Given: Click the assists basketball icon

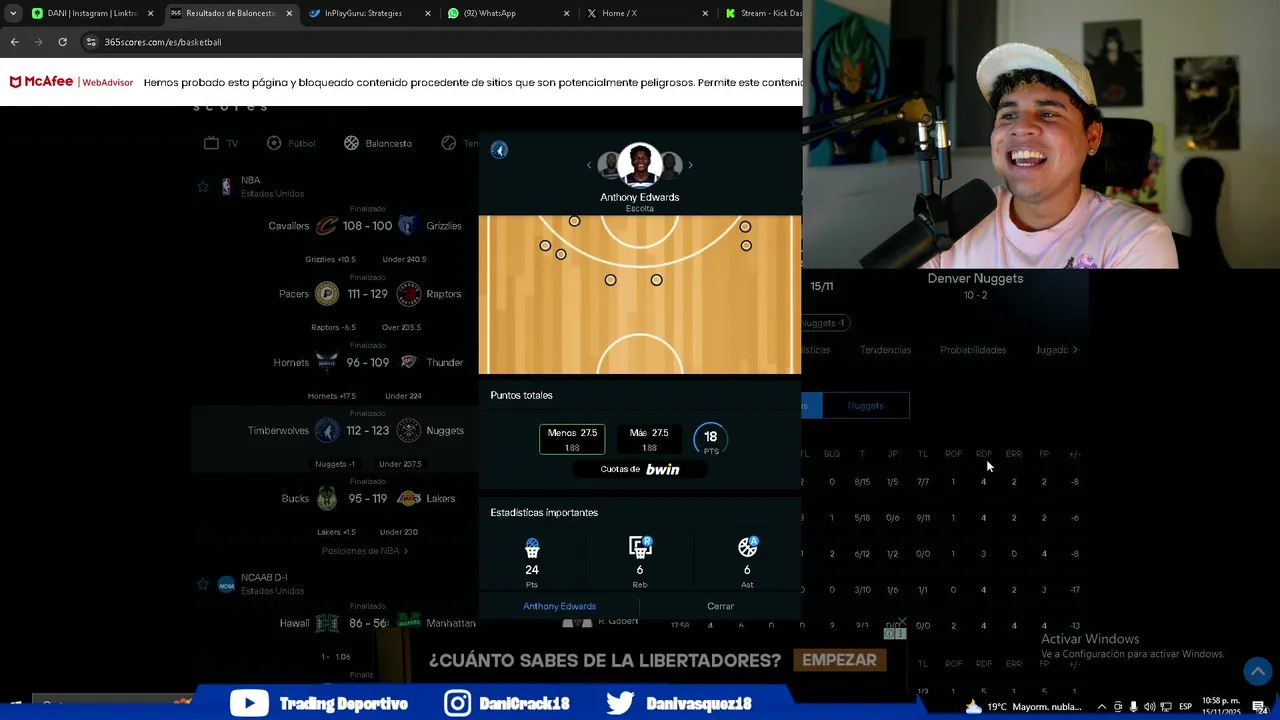Looking at the screenshot, I should 747,547.
